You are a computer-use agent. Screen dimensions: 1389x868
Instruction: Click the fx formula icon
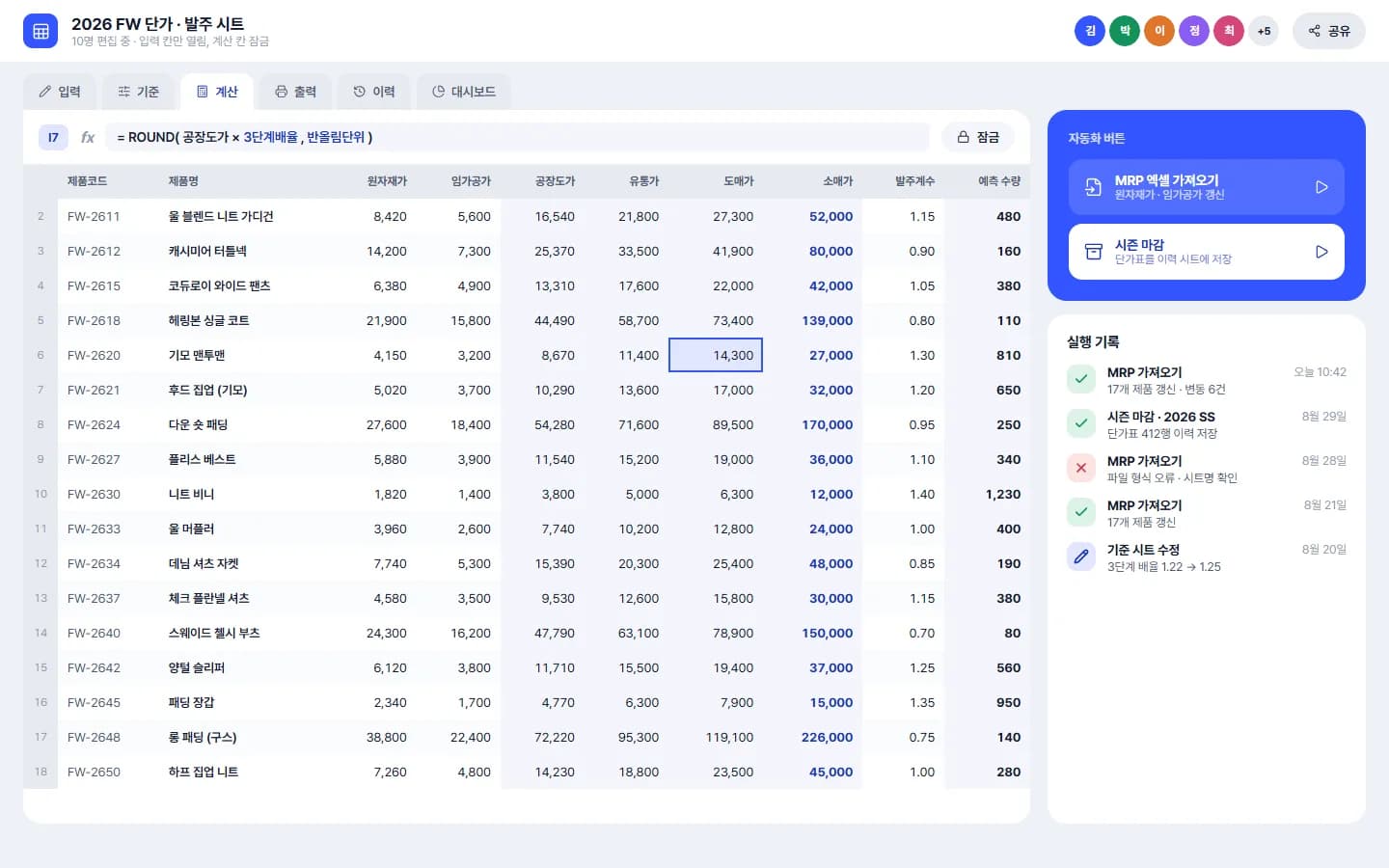[x=88, y=137]
